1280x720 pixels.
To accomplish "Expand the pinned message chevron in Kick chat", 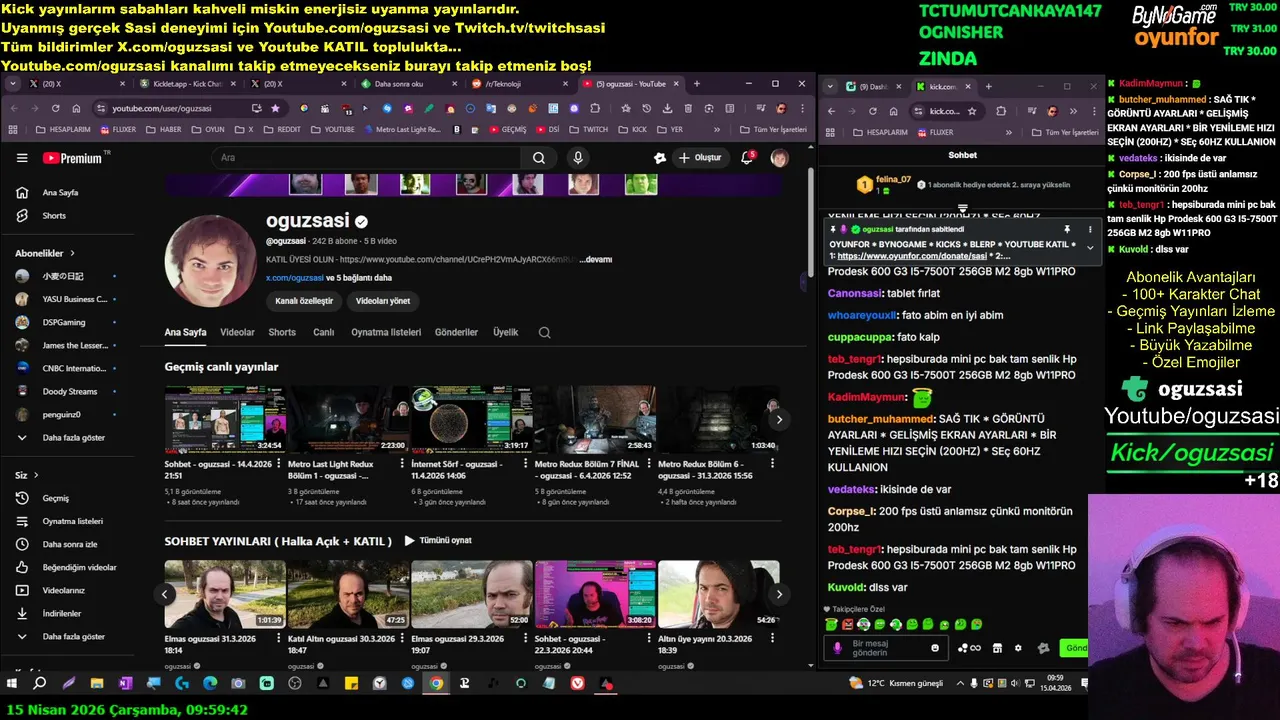I will click(1090, 247).
